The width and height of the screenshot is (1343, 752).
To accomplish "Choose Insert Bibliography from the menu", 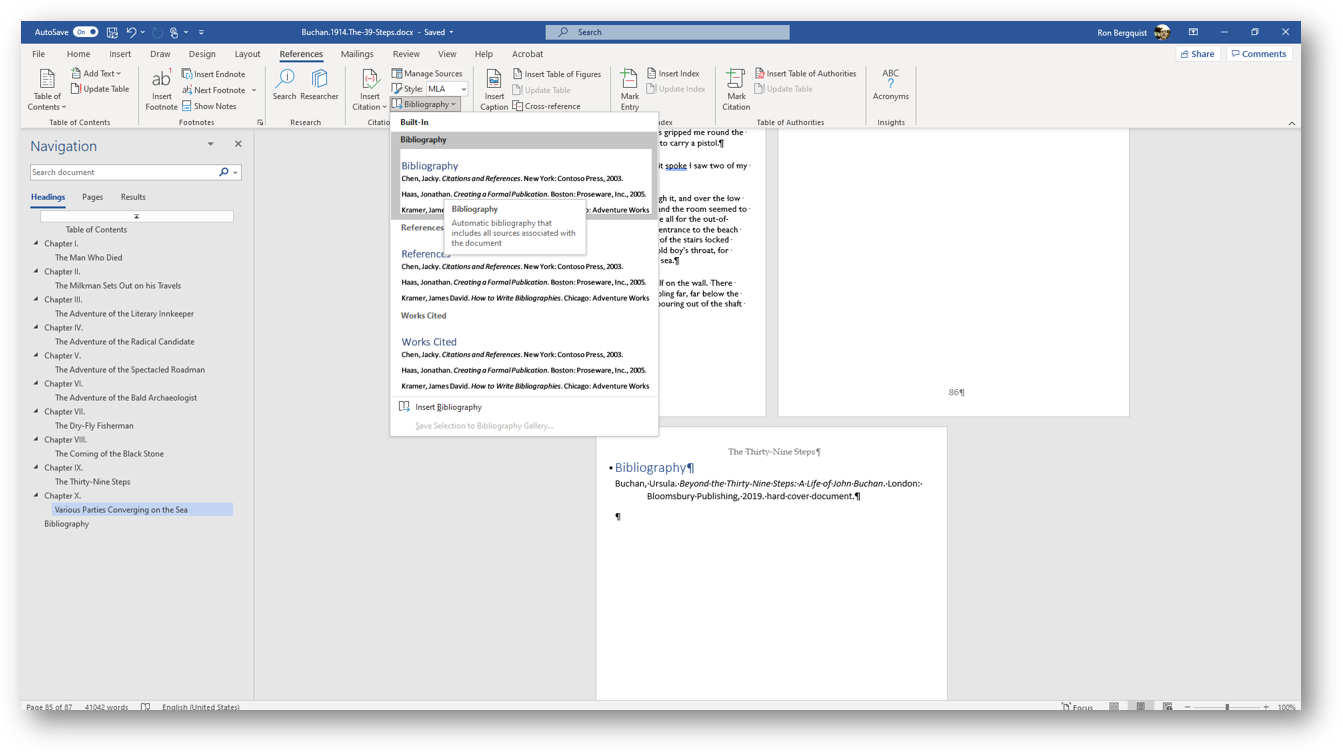I will 448,407.
